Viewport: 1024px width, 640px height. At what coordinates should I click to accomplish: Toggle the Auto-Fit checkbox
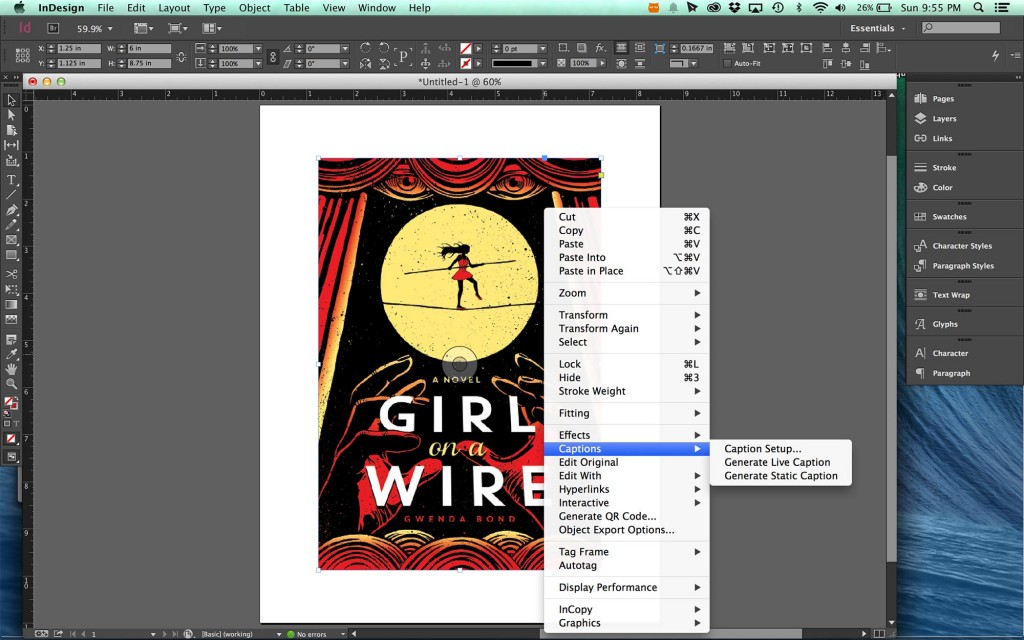tap(728, 63)
